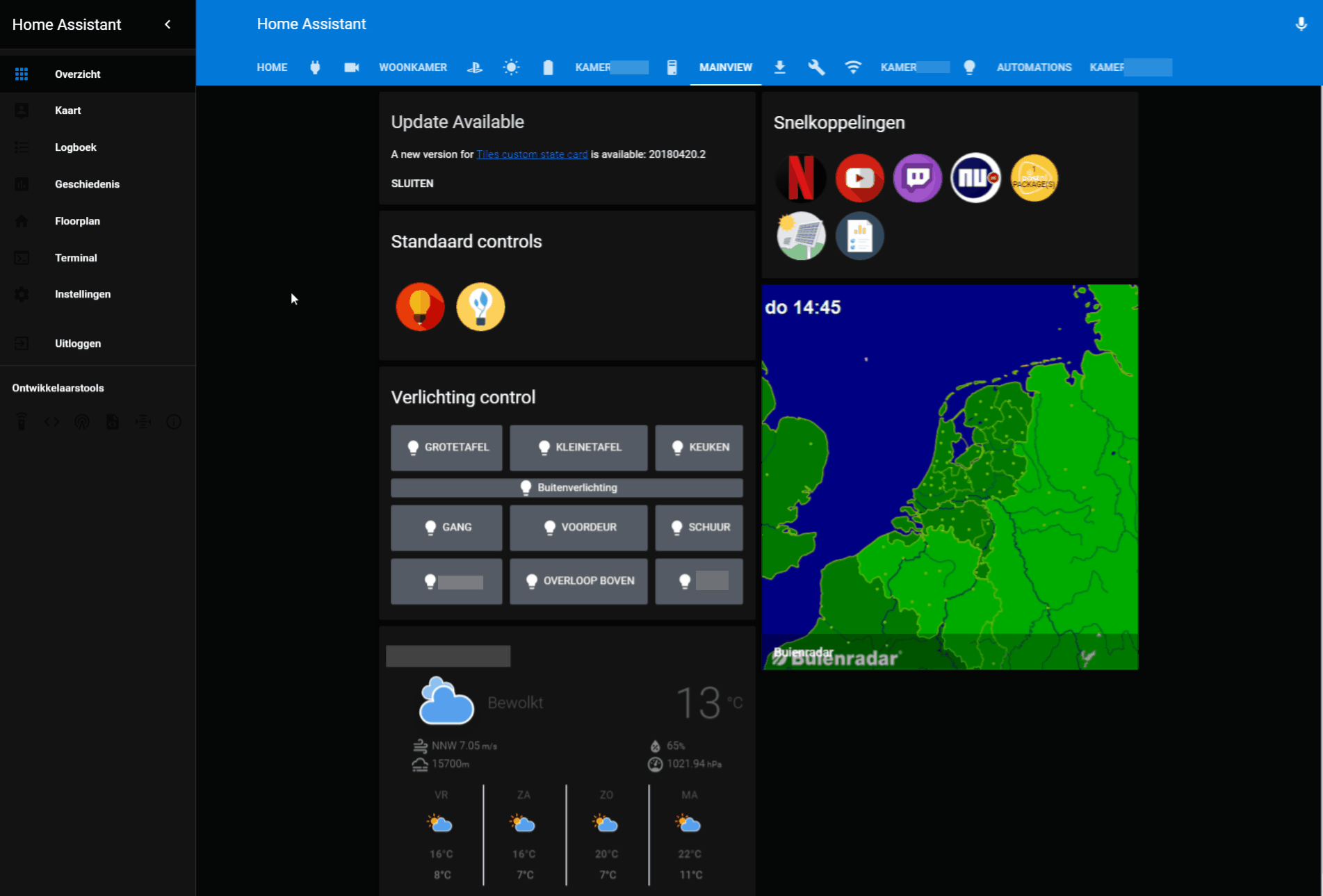Open Terminal in the sidebar
The width and height of the screenshot is (1323, 896).
pyautogui.click(x=97, y=258)
